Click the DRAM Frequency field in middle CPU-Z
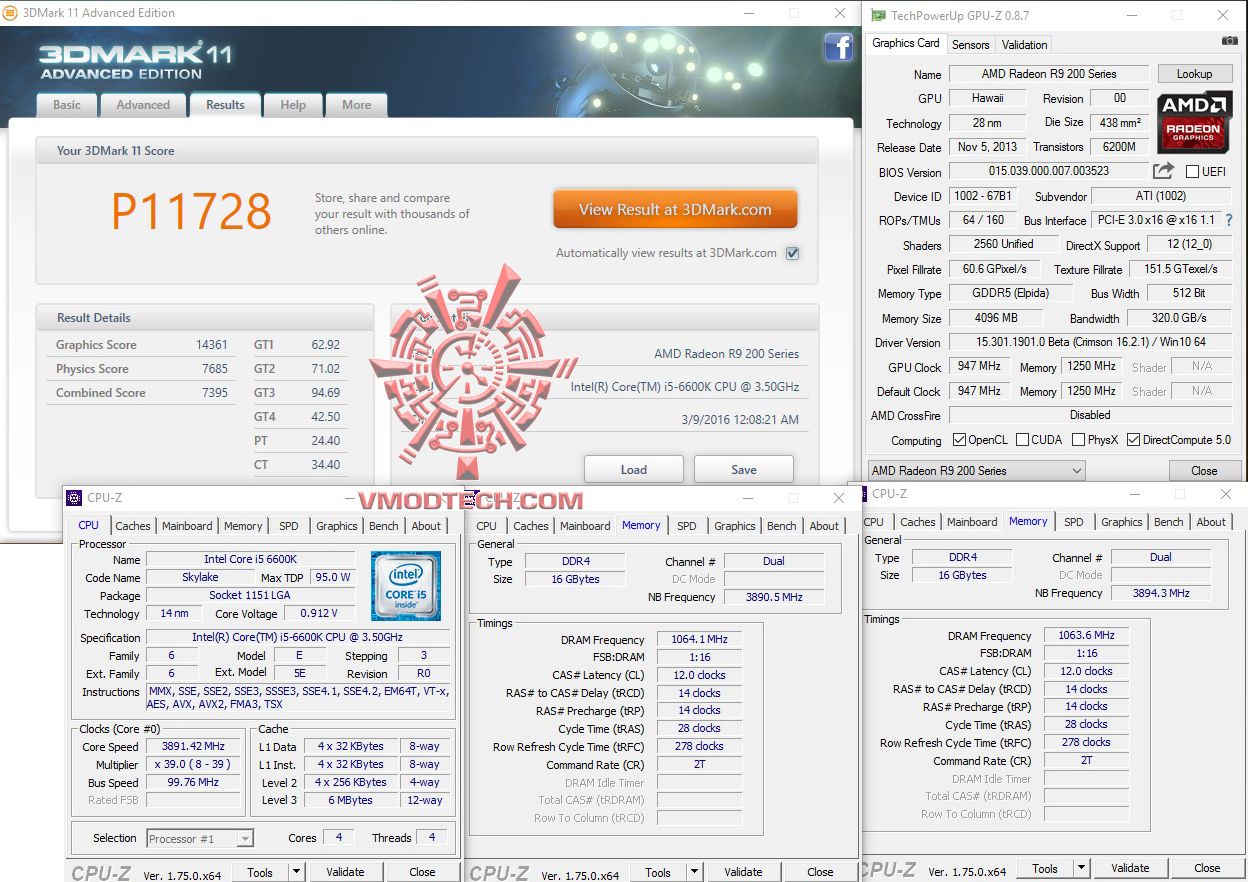This screenshot has height=882, width=1248. [699, 640]
